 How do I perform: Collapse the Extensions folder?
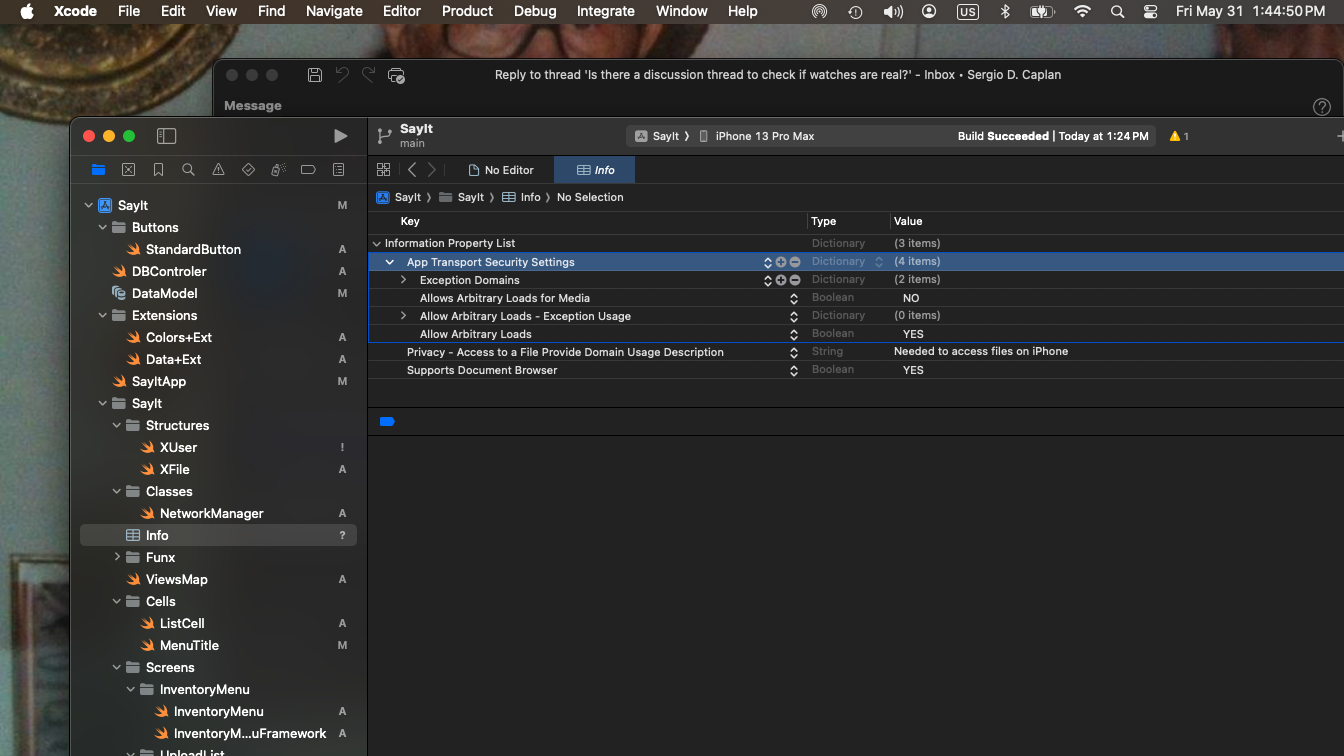(x=103, y=316)
